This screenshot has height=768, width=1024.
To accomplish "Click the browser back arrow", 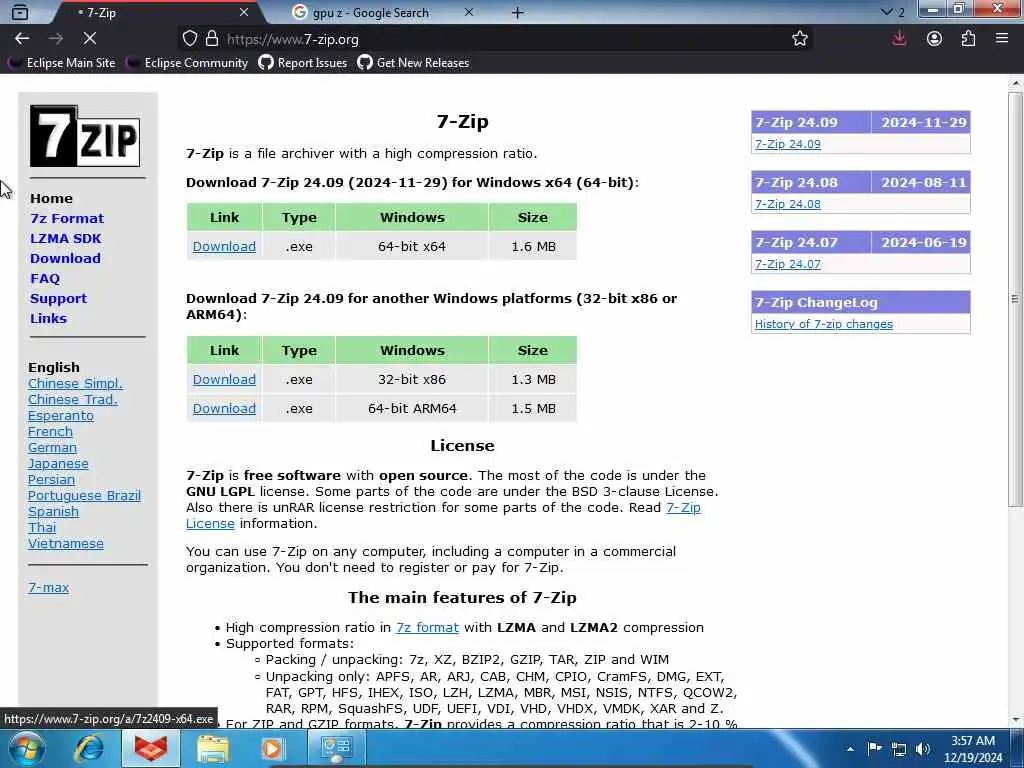I will point(22,39).
